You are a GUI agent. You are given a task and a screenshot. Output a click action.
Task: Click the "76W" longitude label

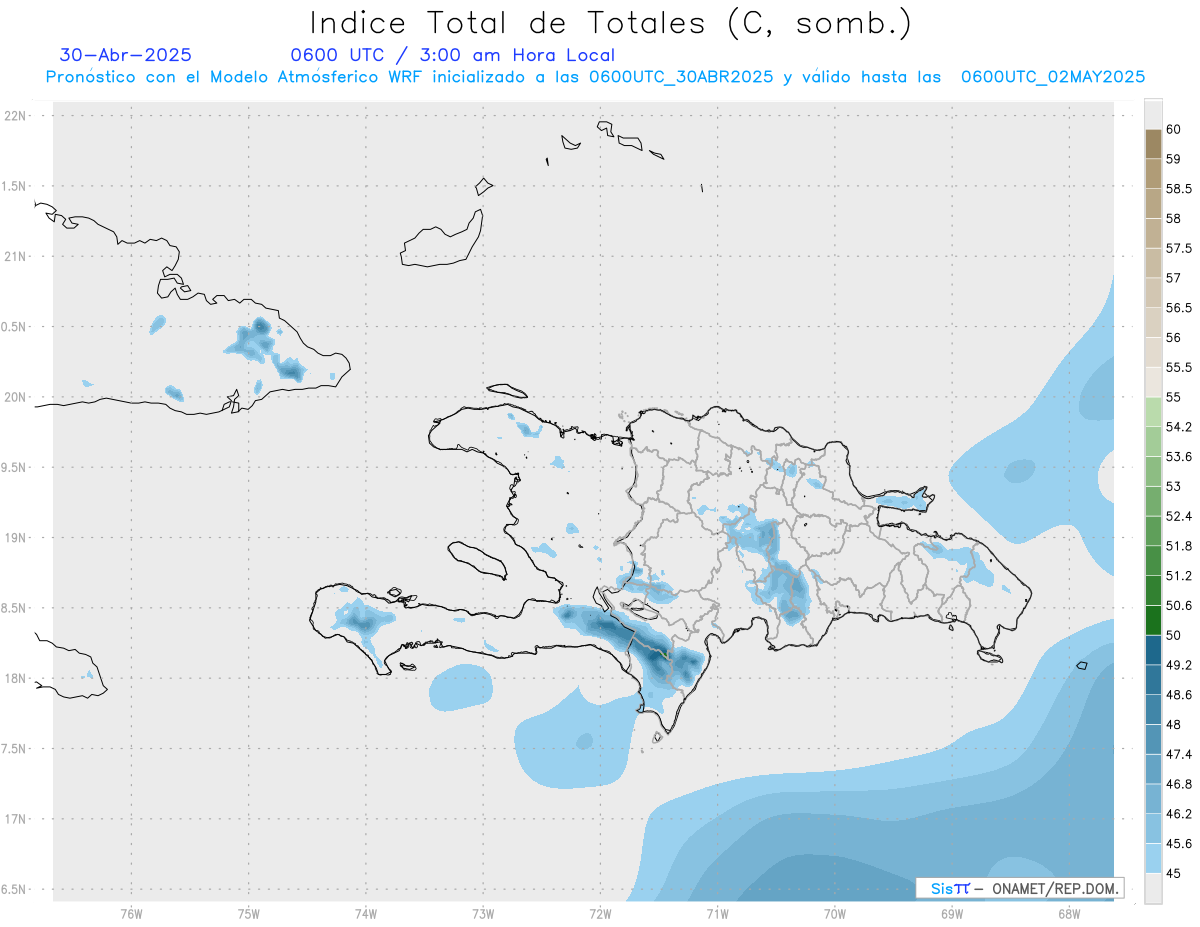[131, 914]
